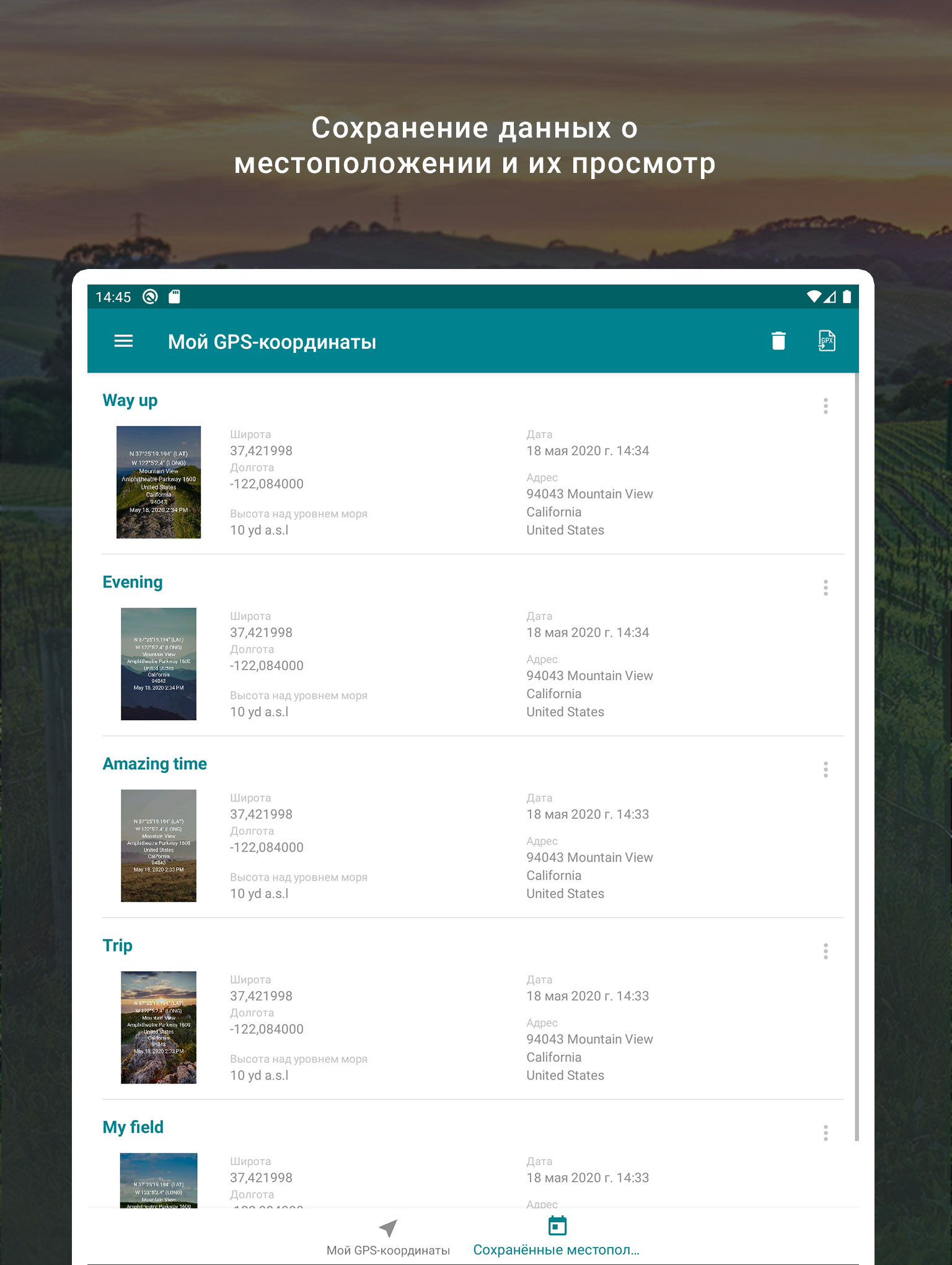952x1265 pixels.
Task: Tap Evening altitude 10 yd a.s.l
Action: 259,712
